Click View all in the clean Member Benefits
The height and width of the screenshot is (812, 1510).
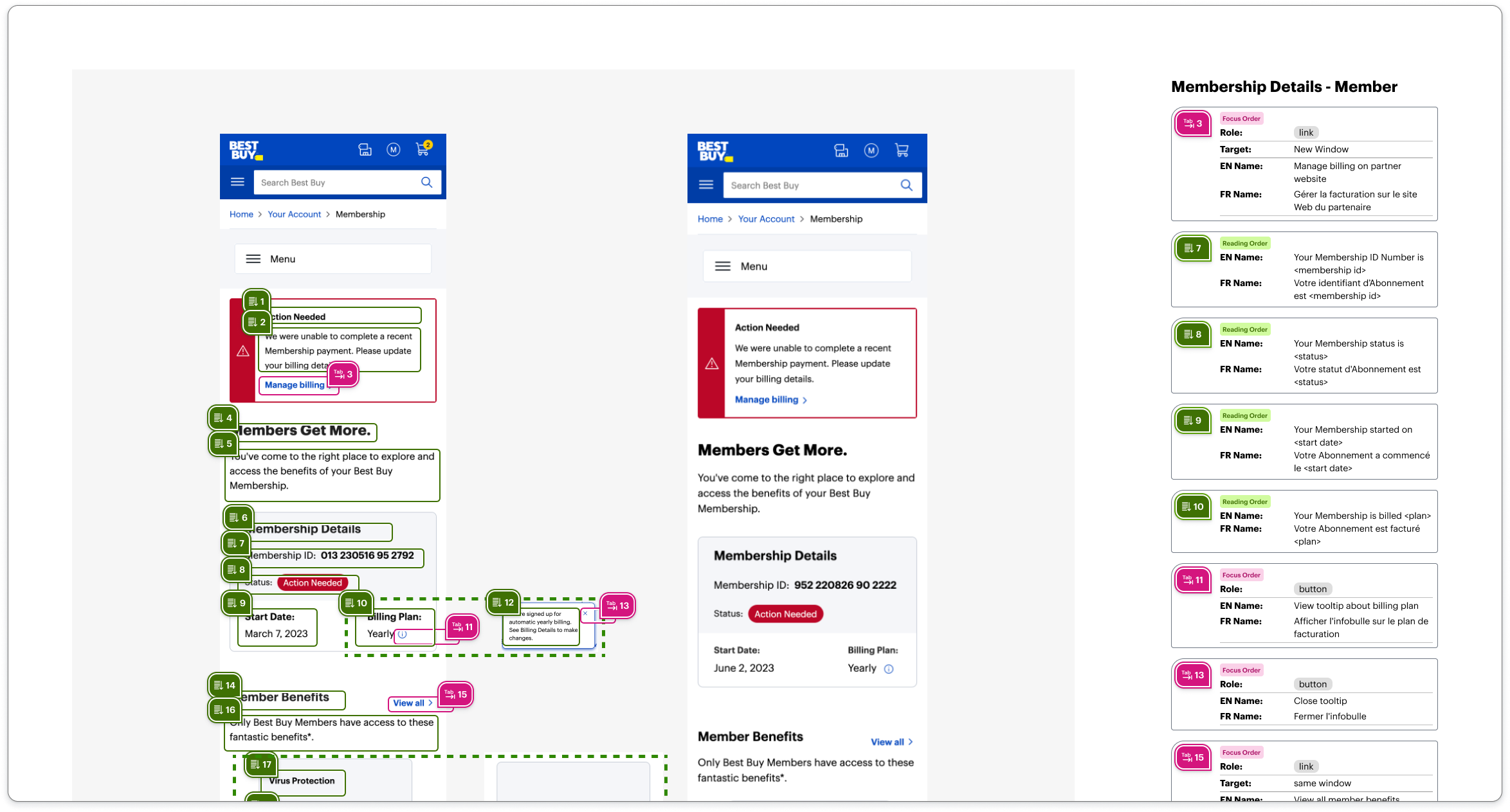point(887,743)
